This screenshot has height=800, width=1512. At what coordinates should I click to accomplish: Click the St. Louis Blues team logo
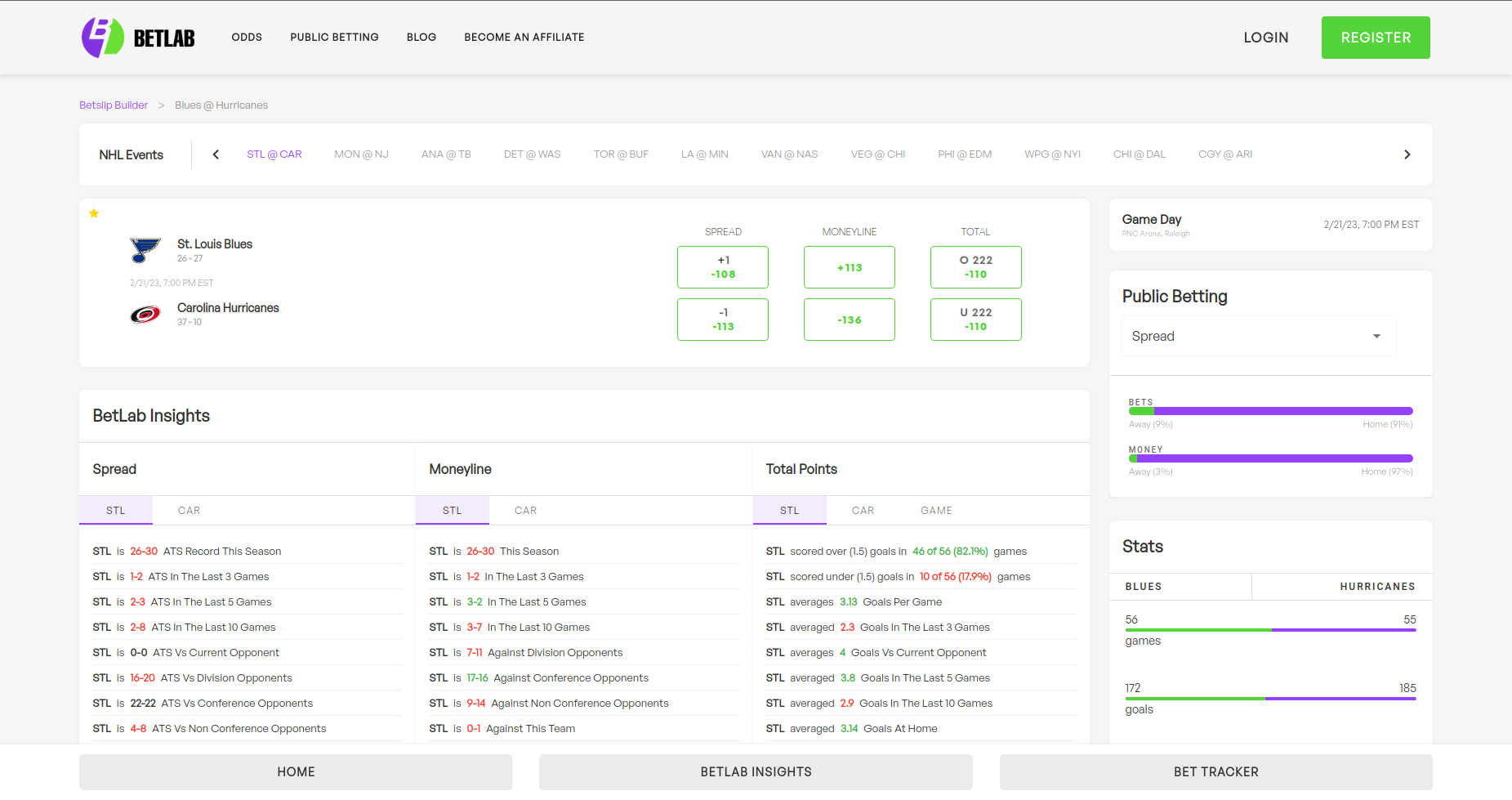tap(145, 250)
